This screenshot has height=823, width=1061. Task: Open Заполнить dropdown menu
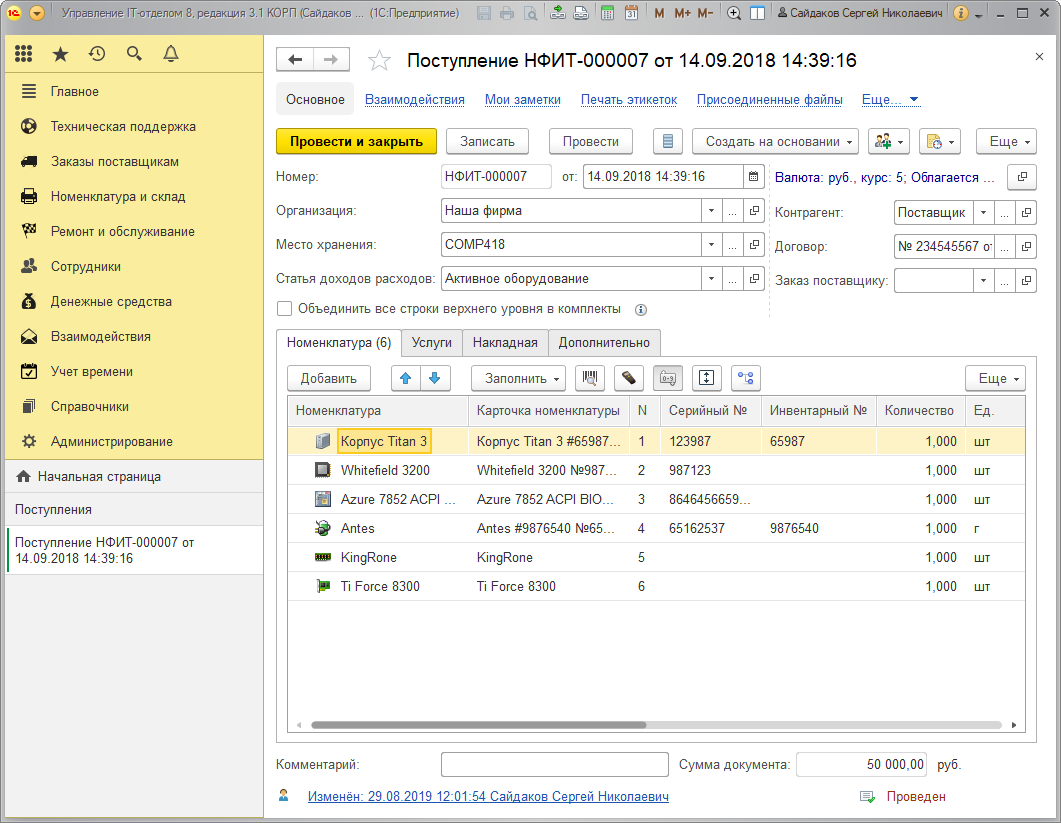(518, 378)
